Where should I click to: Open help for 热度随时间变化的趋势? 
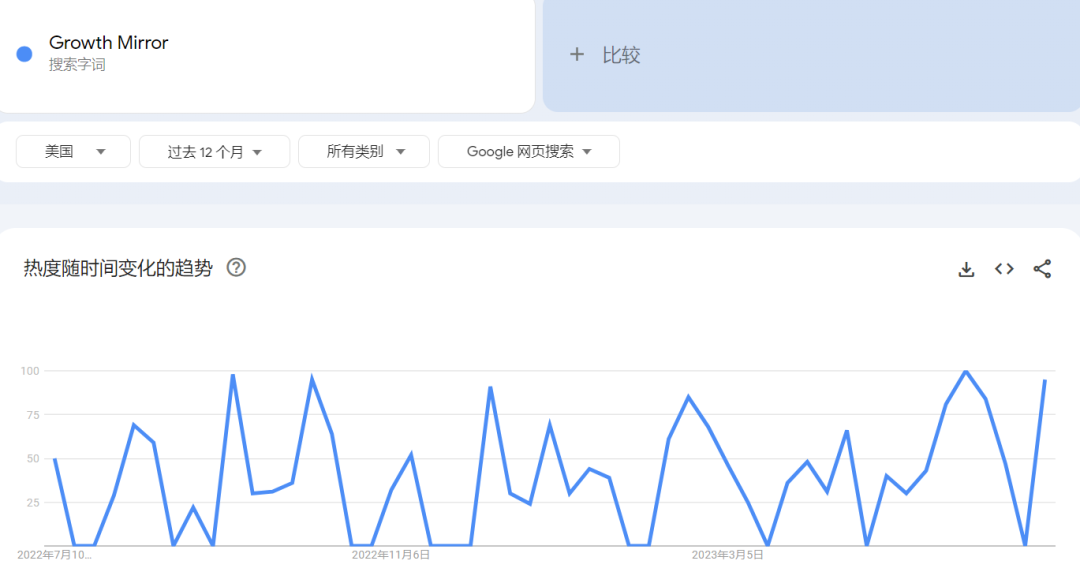(236, 267)
